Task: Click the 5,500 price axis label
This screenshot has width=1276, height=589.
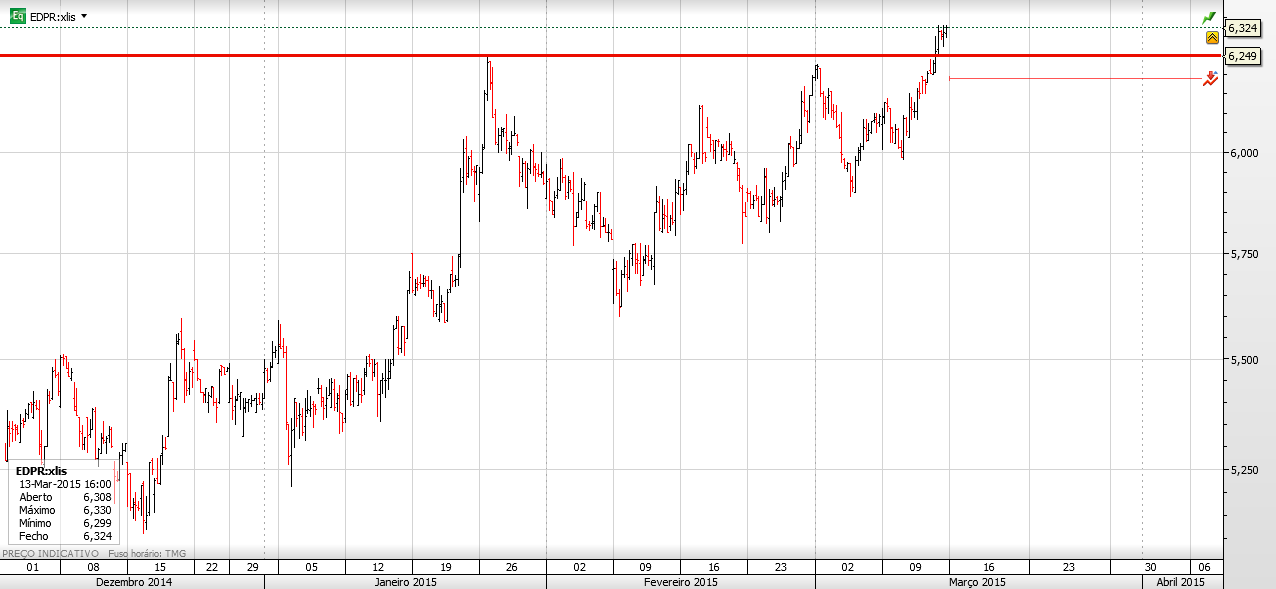Action: [1243, 359]
